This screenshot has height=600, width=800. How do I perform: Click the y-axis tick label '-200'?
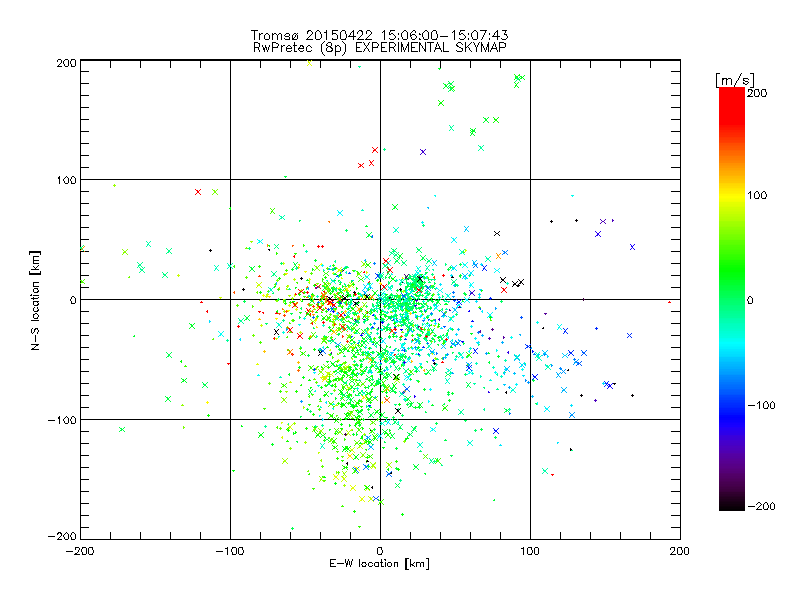pos(62,537)
